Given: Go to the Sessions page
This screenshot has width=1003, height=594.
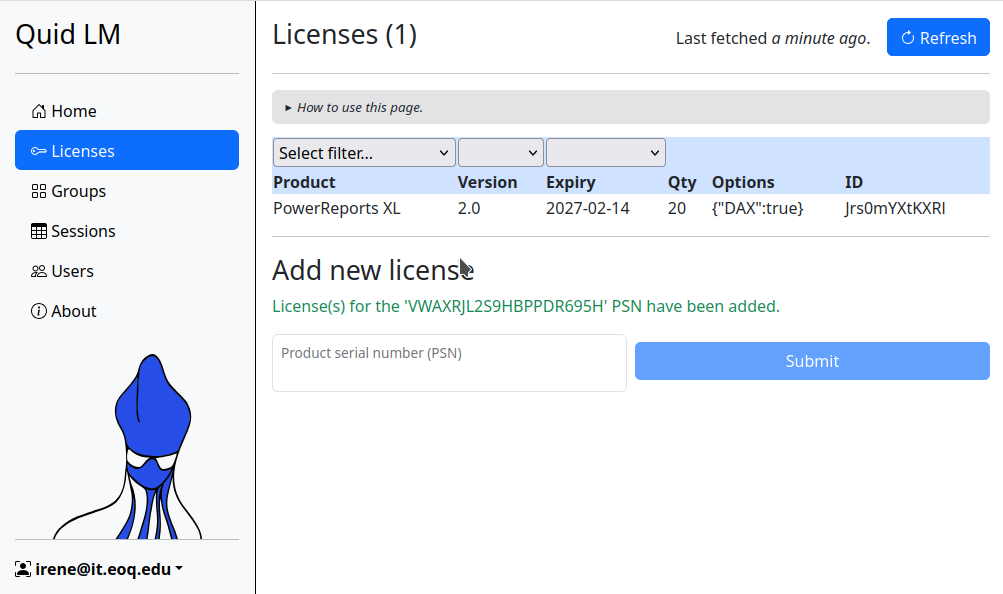Looking at the screenshot, I should click(83, 231).
